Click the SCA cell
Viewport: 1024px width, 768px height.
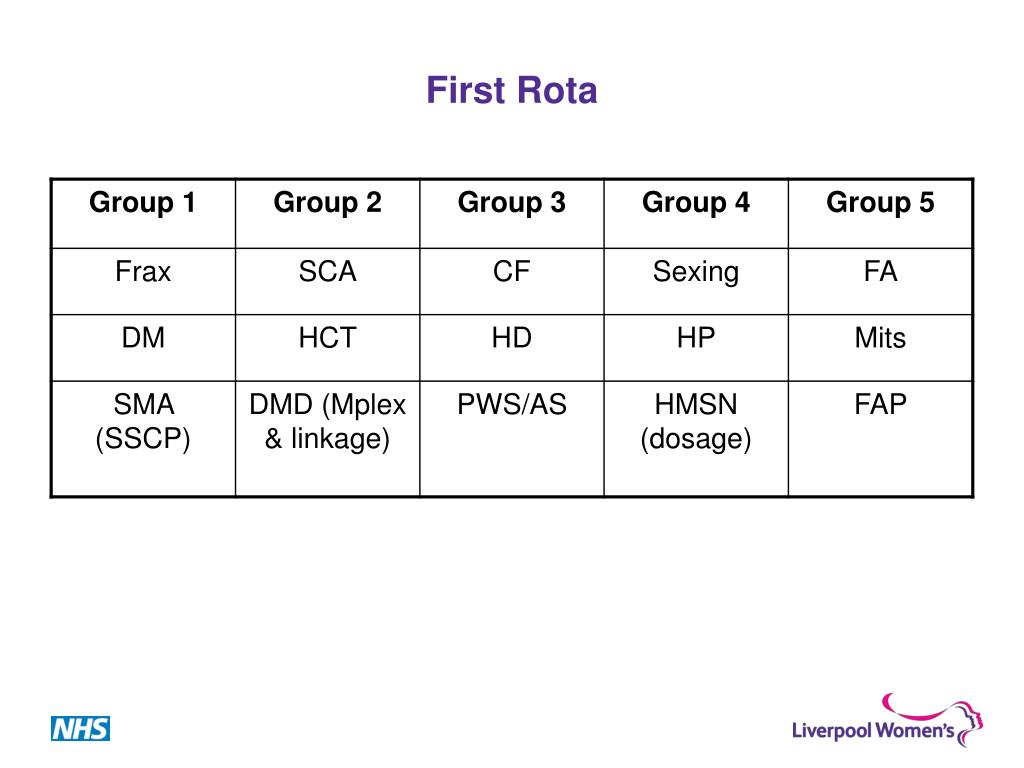pyautogui.click(x=327, y=281)
